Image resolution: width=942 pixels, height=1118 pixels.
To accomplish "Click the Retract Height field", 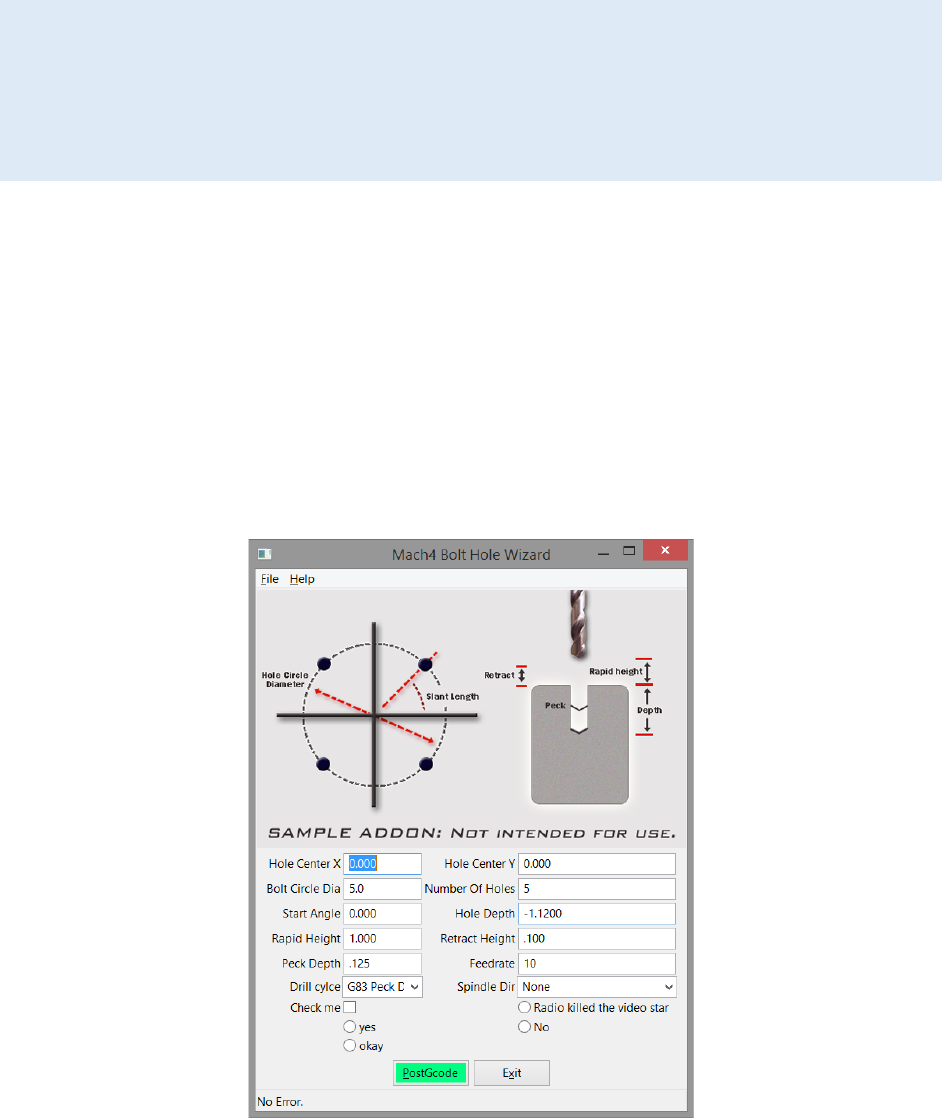I will pyautogui.click(x=597, y=938).
